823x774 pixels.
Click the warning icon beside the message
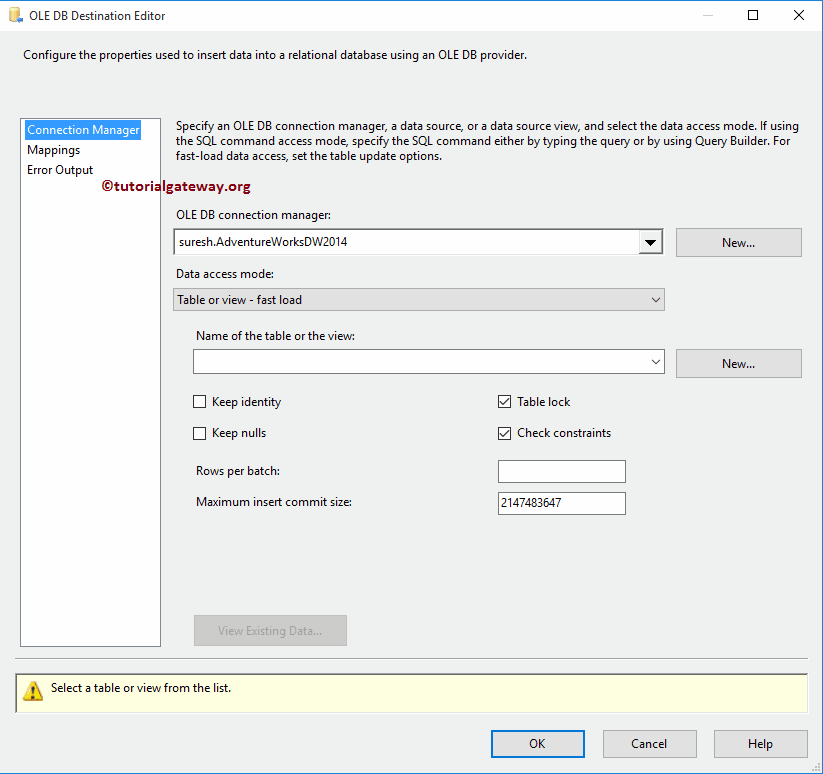(x=33, y=689)
